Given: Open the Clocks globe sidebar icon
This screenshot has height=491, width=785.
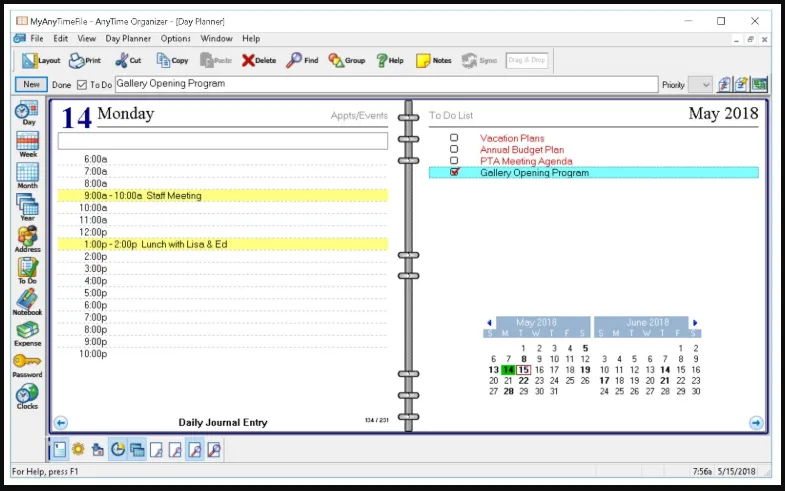Looking at the screenshot, I should pos(27,397).
